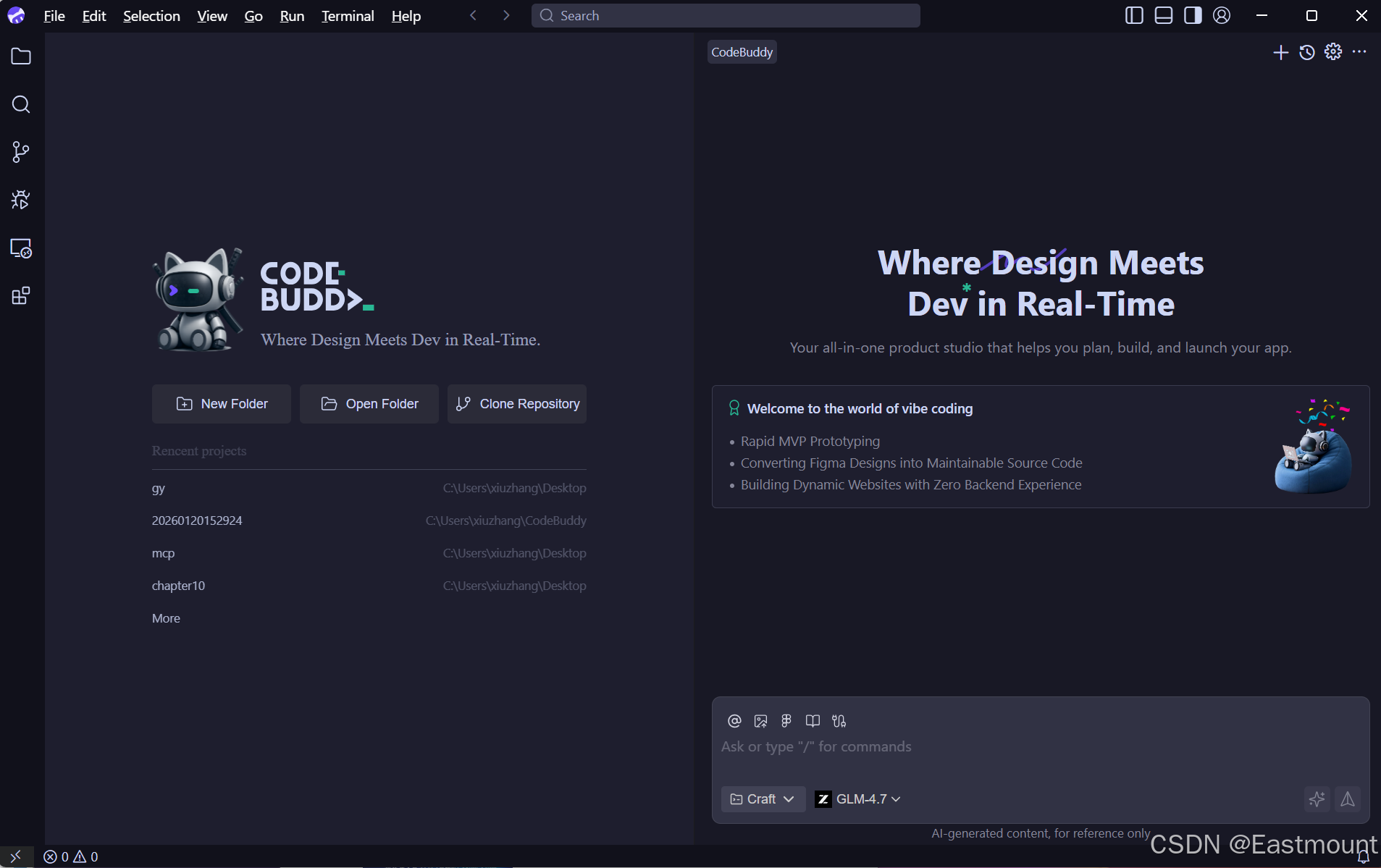Start a new chat with plus icon
This screenshot has height=868, width=1381.
1280,52
